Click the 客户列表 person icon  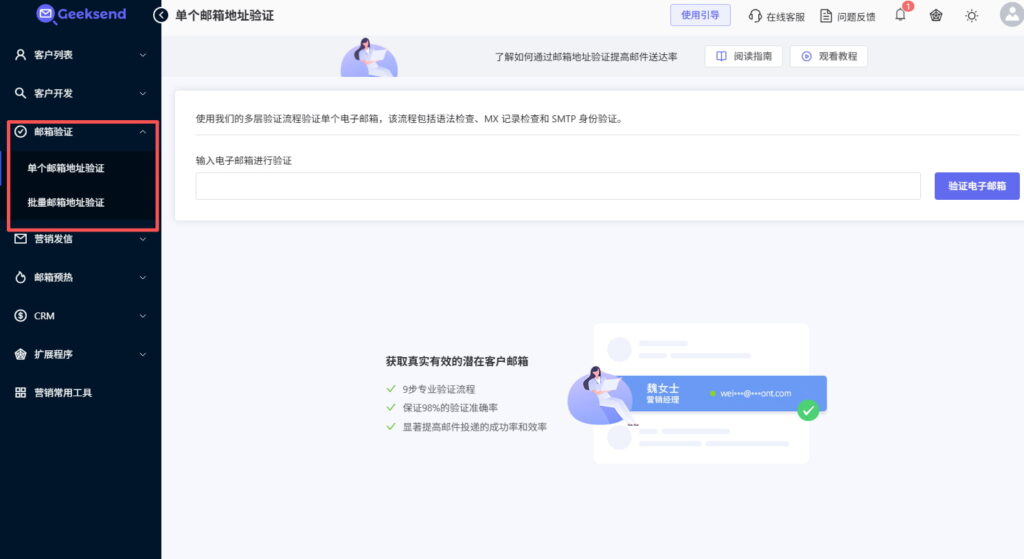[21, 55]
